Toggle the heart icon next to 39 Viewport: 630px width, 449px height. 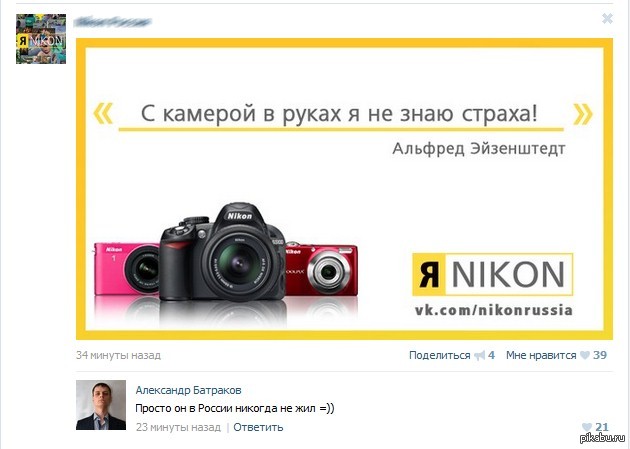(585, 355)
